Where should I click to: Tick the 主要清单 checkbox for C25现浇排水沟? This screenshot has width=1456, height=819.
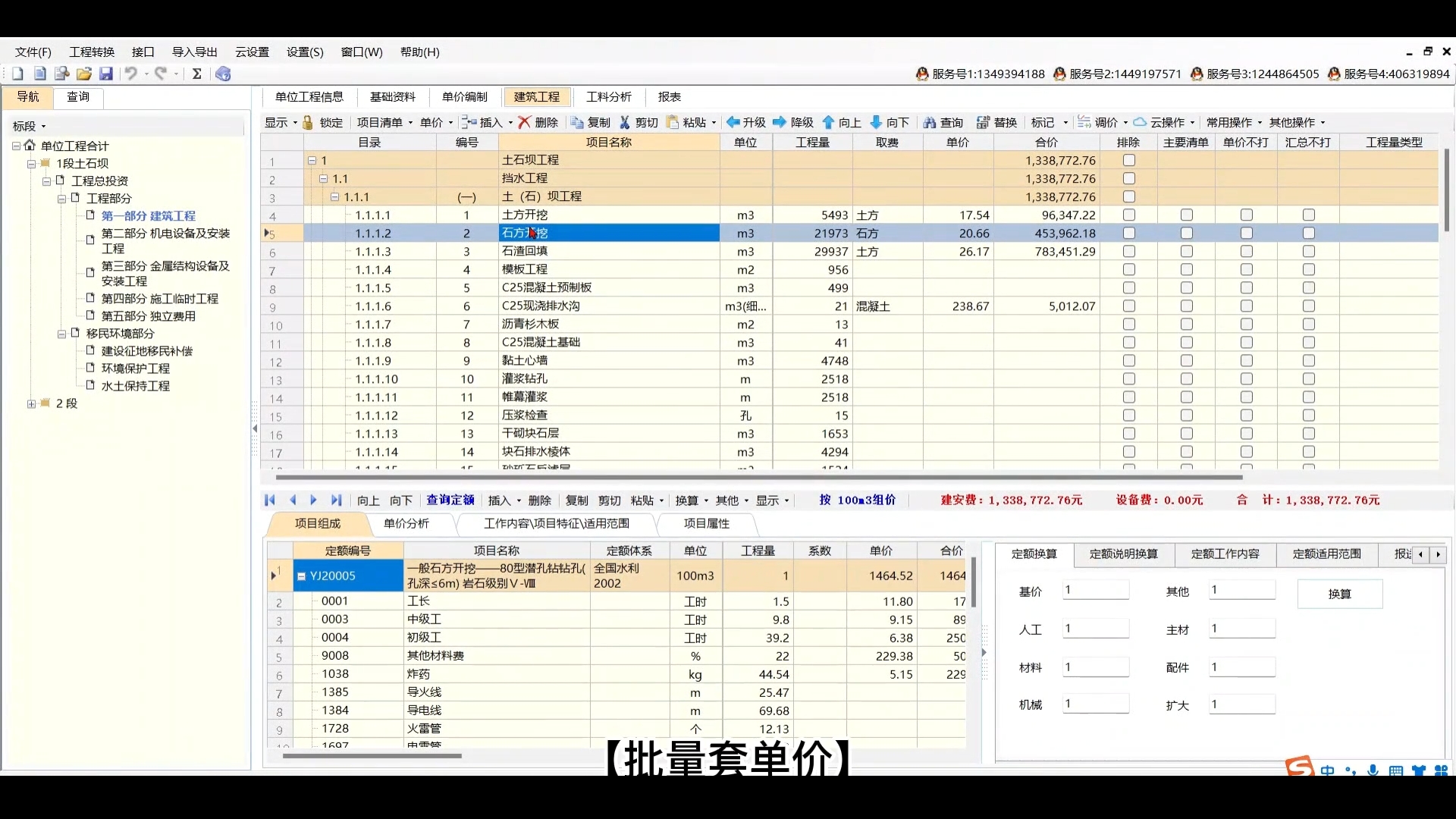pos(1187,306)
